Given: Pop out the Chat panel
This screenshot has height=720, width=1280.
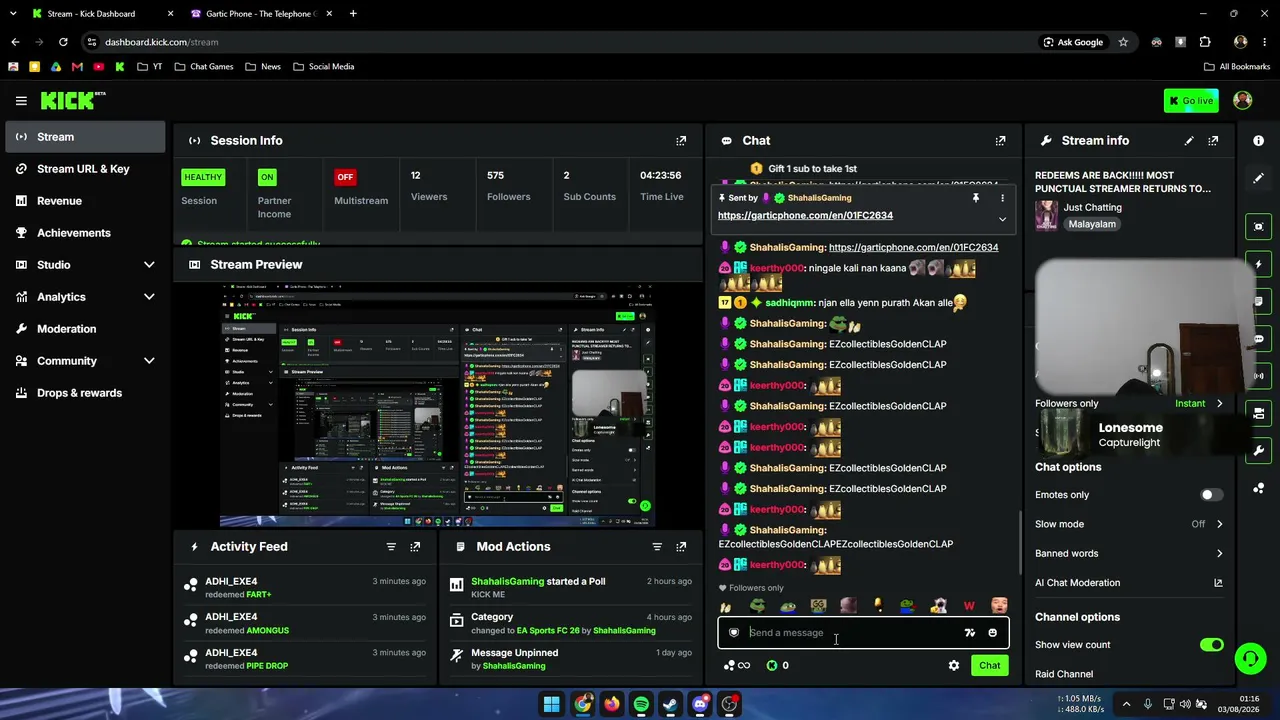Looking at the screenshot, I should pos(1000,141).
